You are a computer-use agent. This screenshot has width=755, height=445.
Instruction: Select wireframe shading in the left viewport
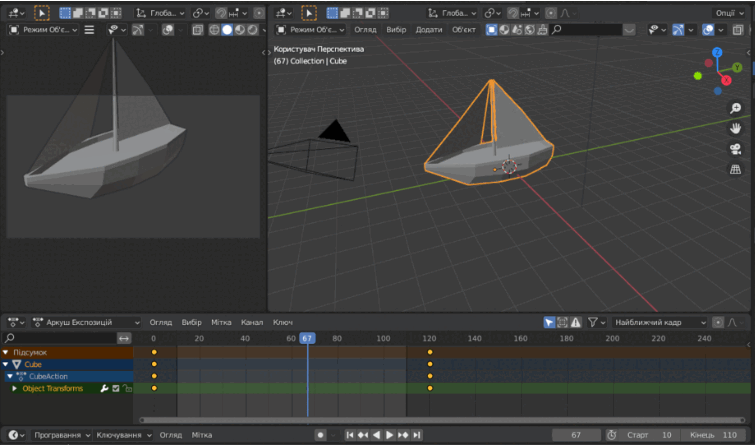(214, 30)
